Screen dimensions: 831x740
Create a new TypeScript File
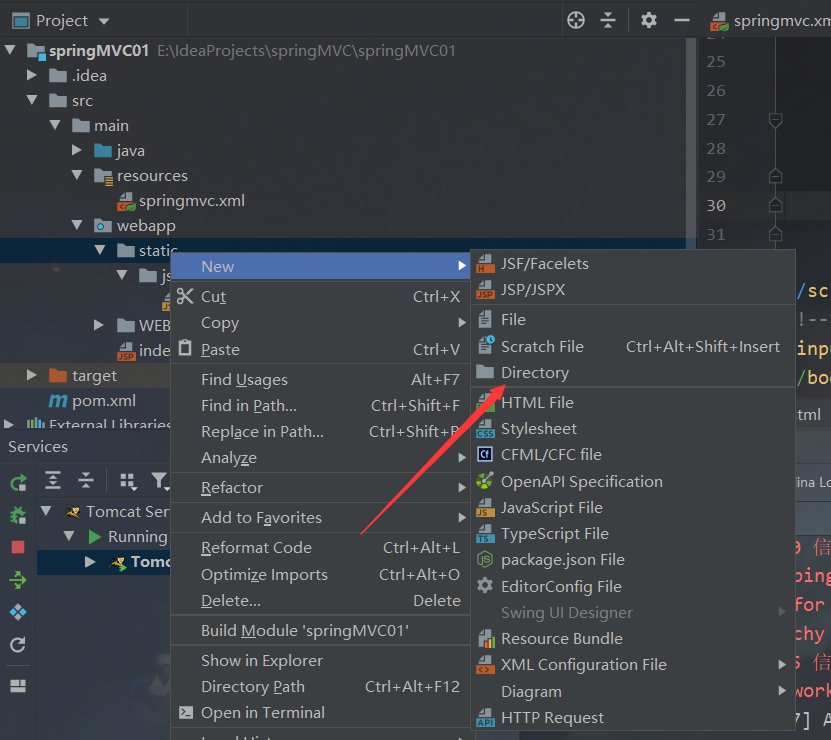pos(633,533)
